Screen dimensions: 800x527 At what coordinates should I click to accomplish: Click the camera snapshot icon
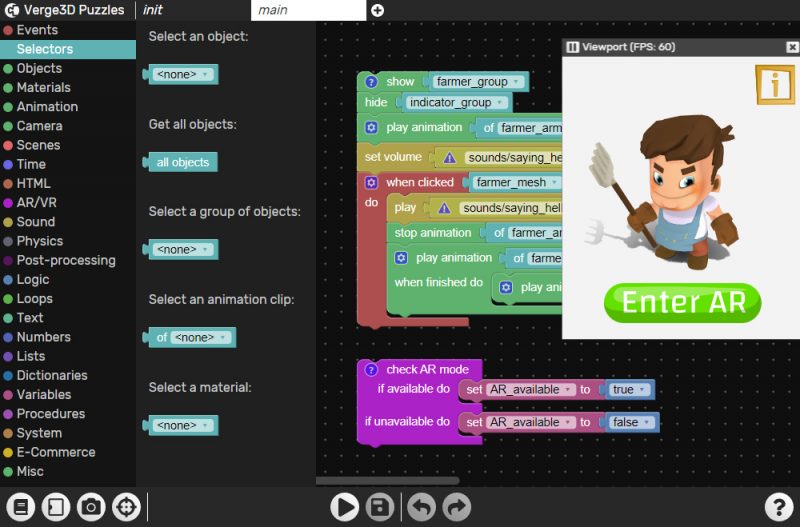pyautogui.click(x=91, y=507)
